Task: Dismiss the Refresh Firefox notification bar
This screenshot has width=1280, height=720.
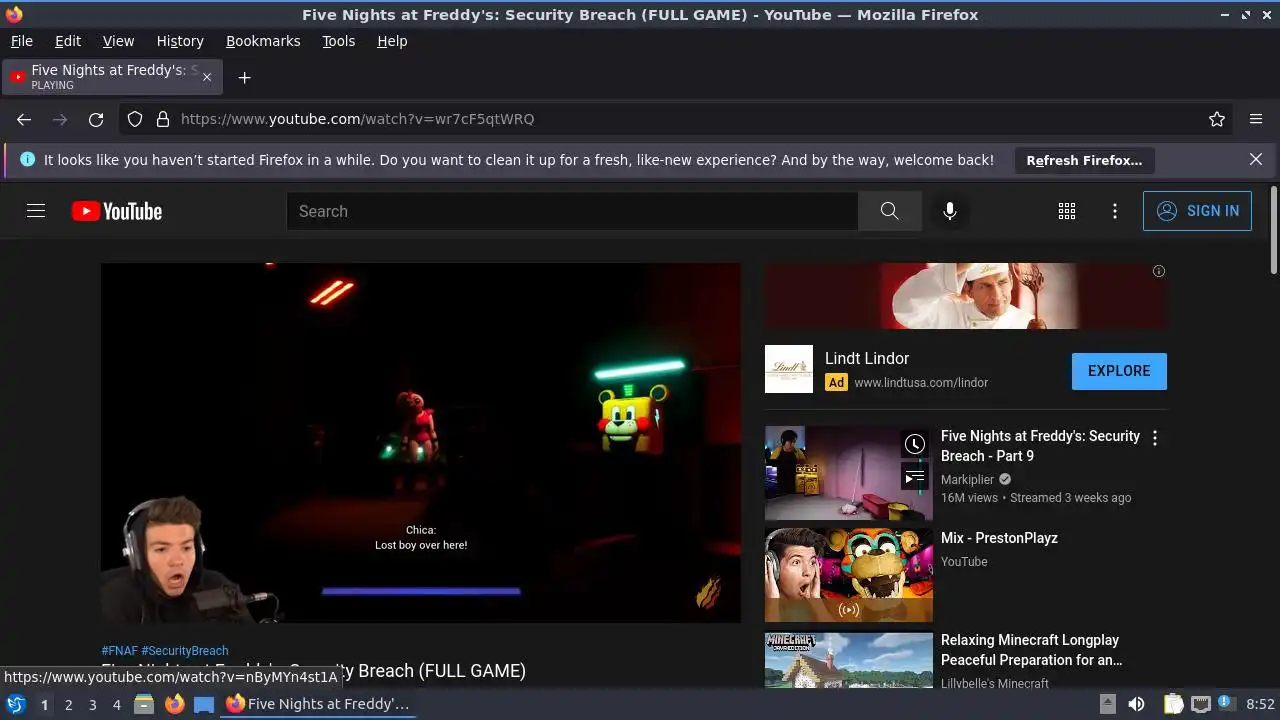Action: coord(1256,159)
